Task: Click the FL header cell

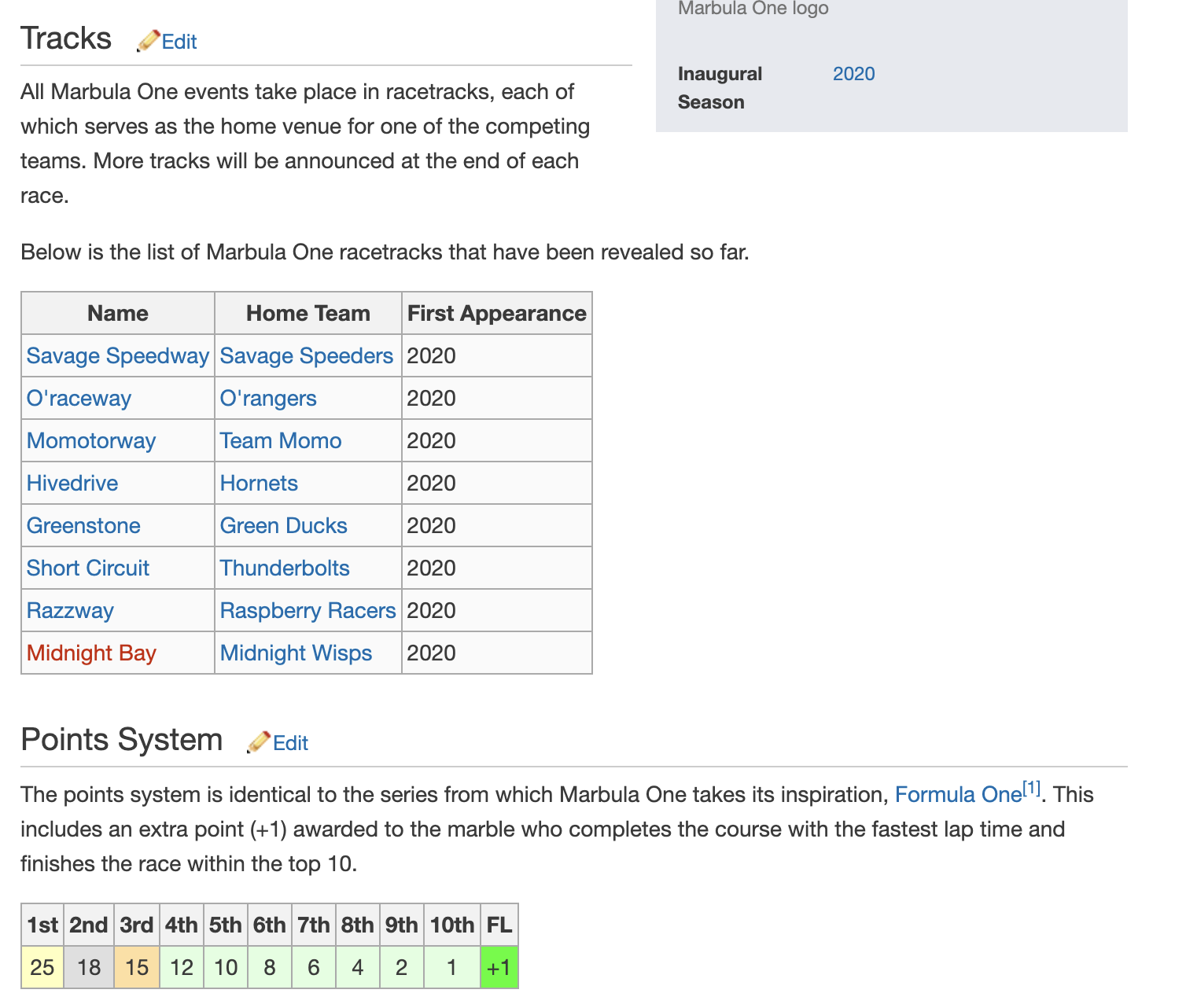Action: (499, 925)
